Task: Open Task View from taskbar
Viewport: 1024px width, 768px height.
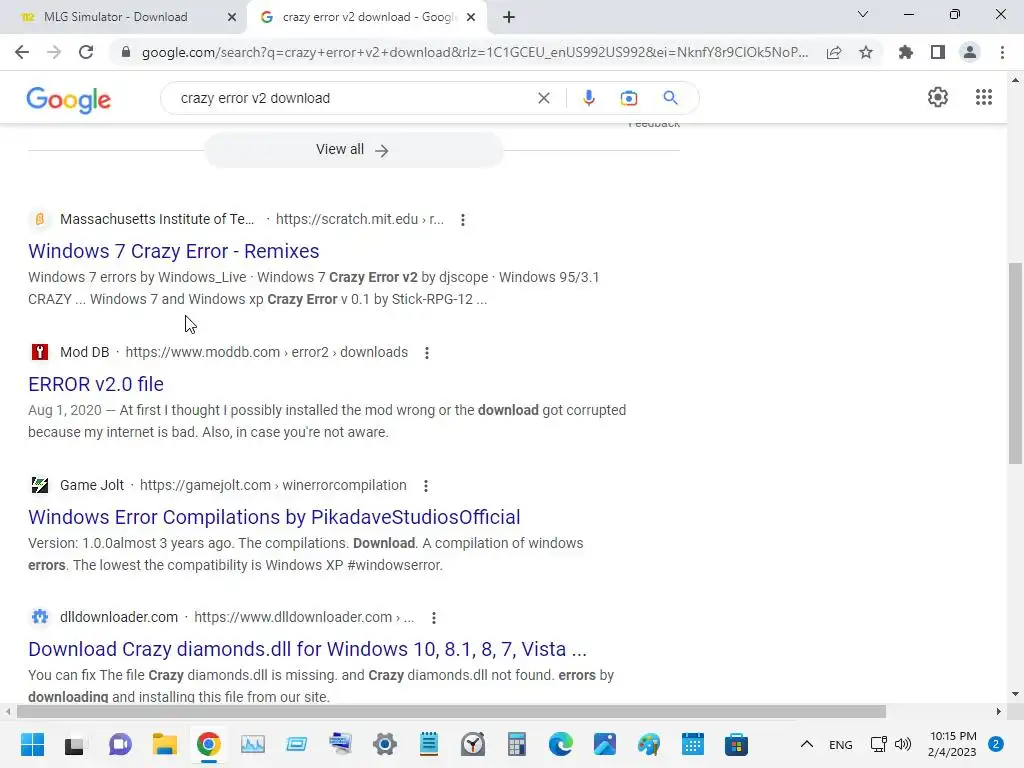Action: click(74, 744)
